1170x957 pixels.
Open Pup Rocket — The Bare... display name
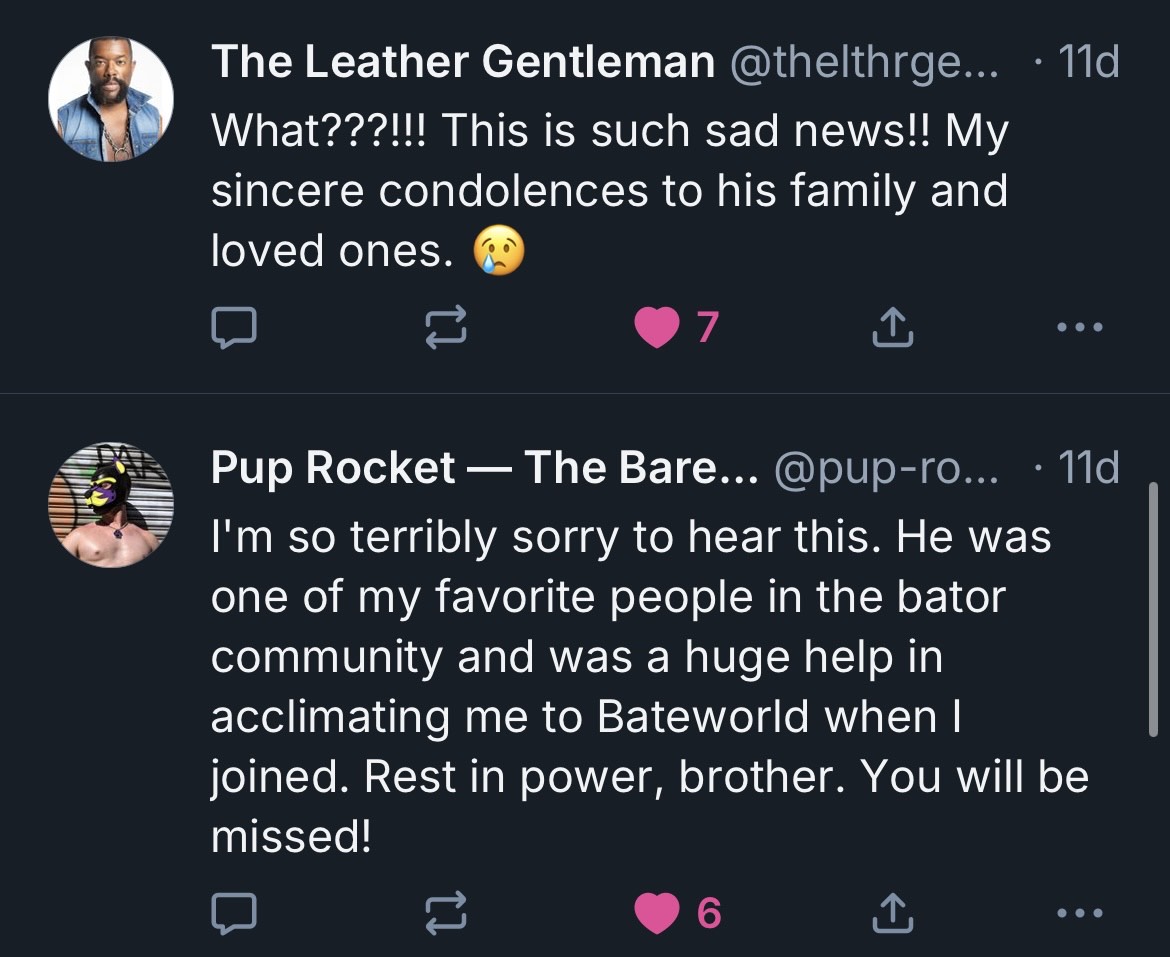point(484,468)
